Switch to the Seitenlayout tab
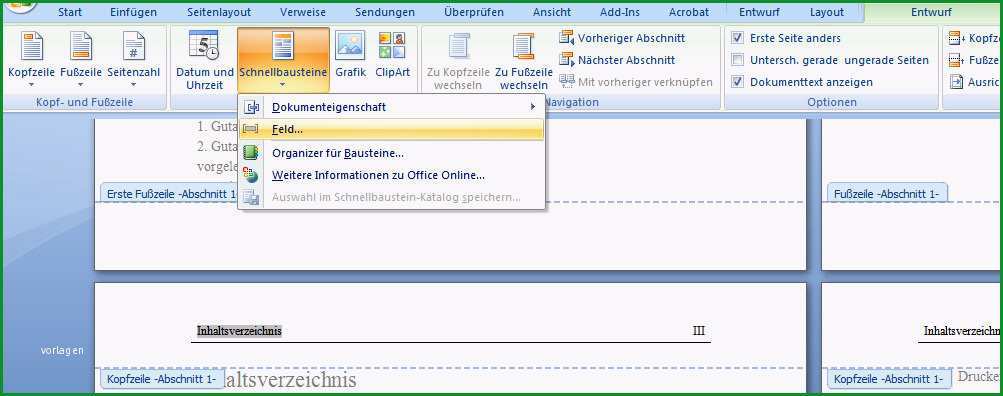 219,12
